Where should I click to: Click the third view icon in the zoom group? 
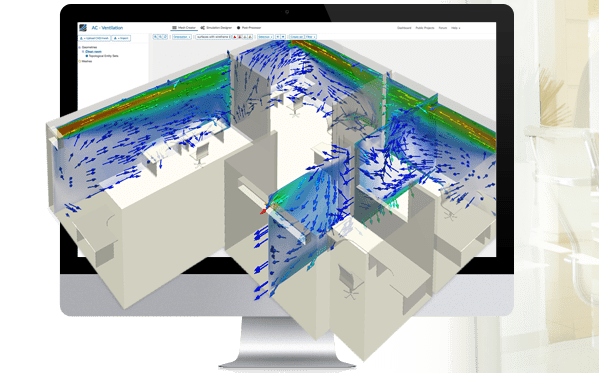(x=165, y=37)
